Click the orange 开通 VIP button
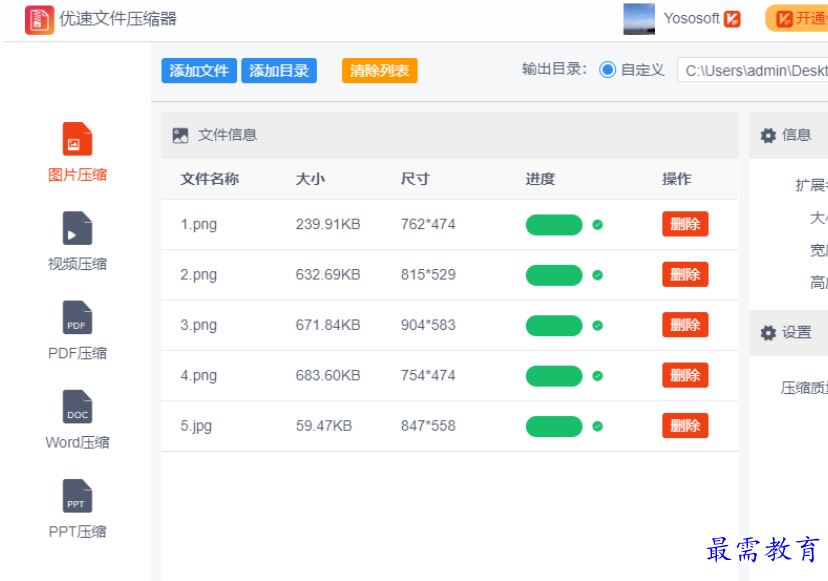828x581 pixels. pyautogui.click(x=798, y=19)
